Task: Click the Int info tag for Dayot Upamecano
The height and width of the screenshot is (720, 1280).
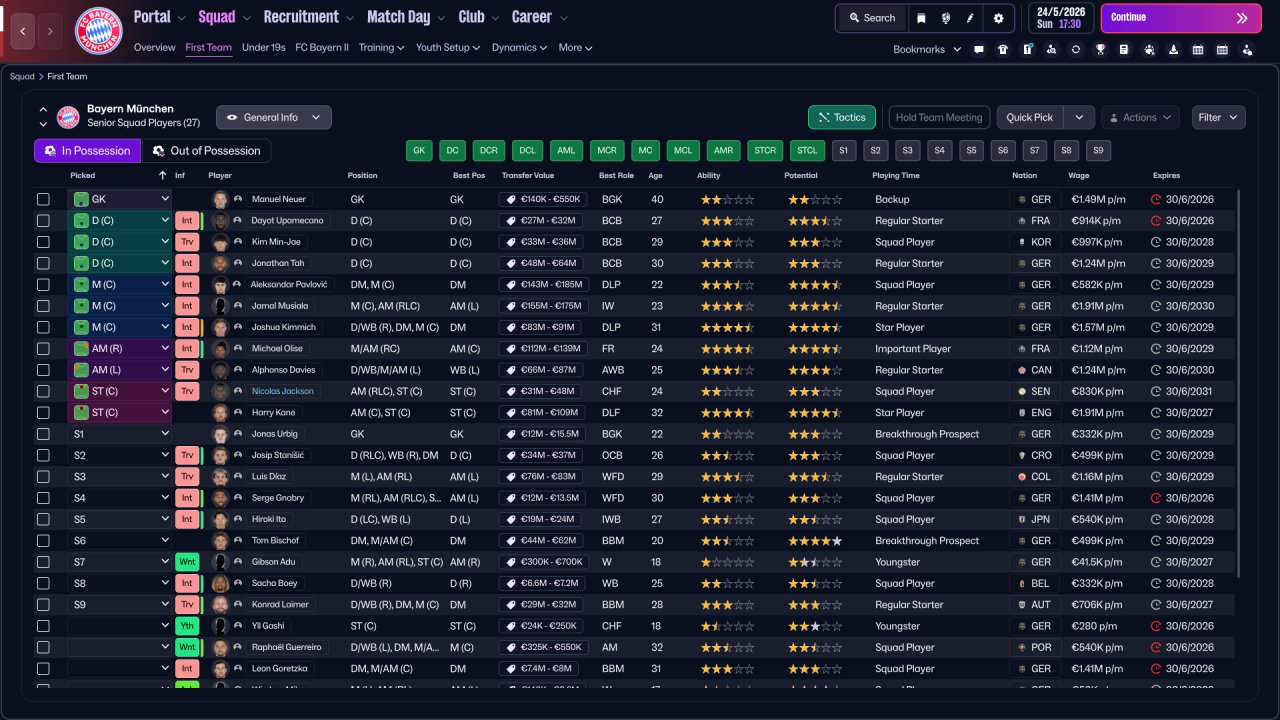Action: pyautogui.click(x=187, y=221)
